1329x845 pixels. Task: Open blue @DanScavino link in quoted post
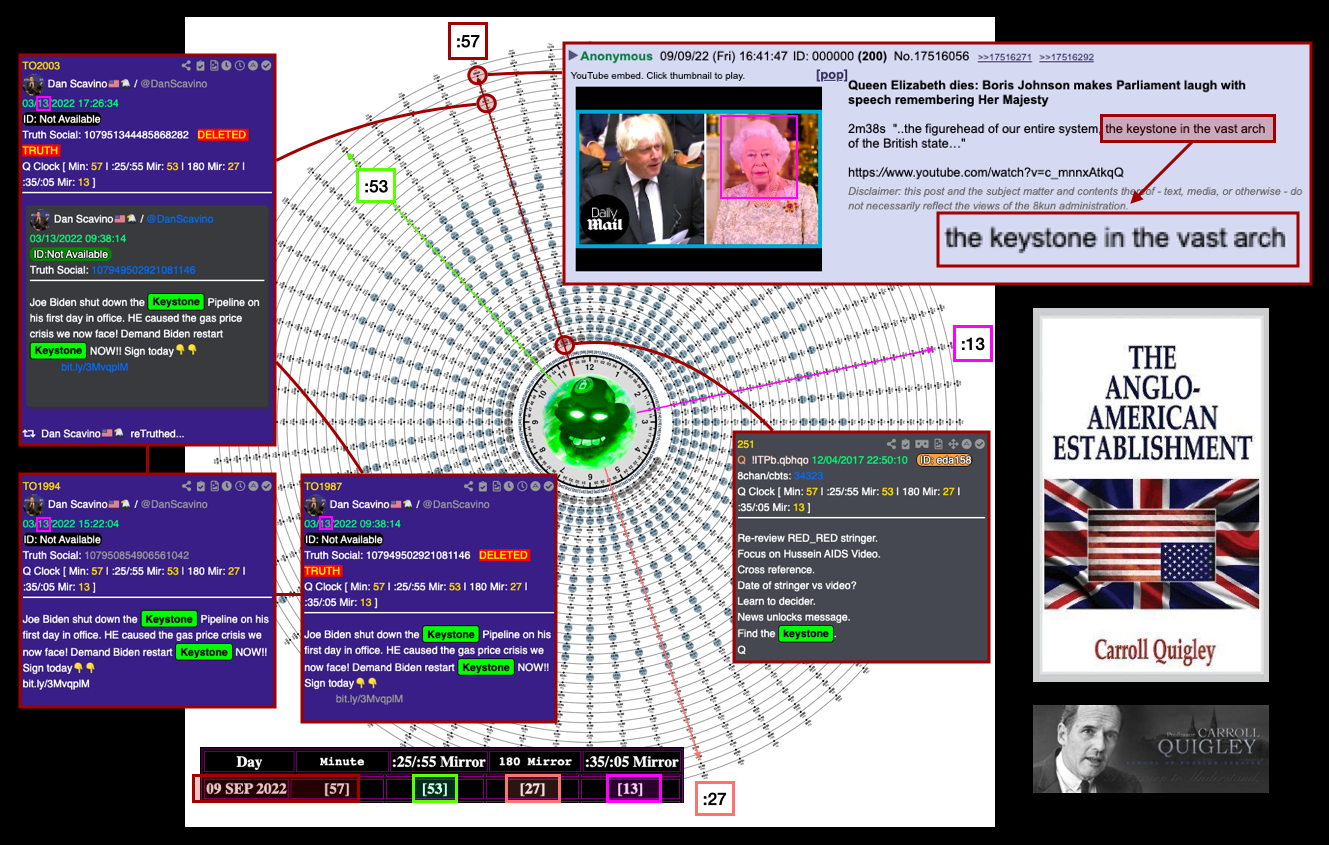click(180, 219)
